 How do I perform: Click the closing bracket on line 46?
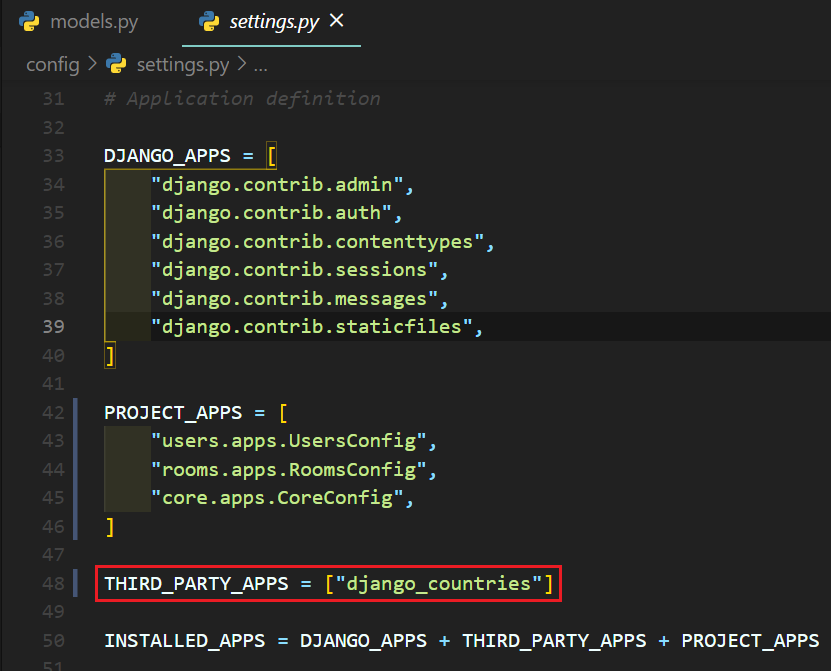tap(110, 527)
